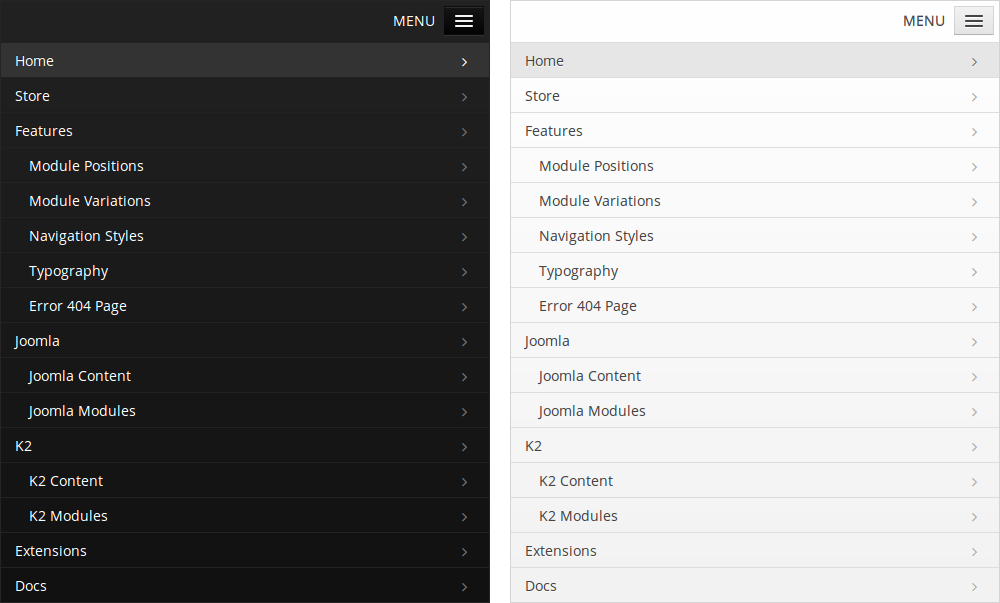The height and width of the screenshot is (603, 1000).
Task: Open K2 Modules in the dark menu
Action: click(x=68, y=516)
